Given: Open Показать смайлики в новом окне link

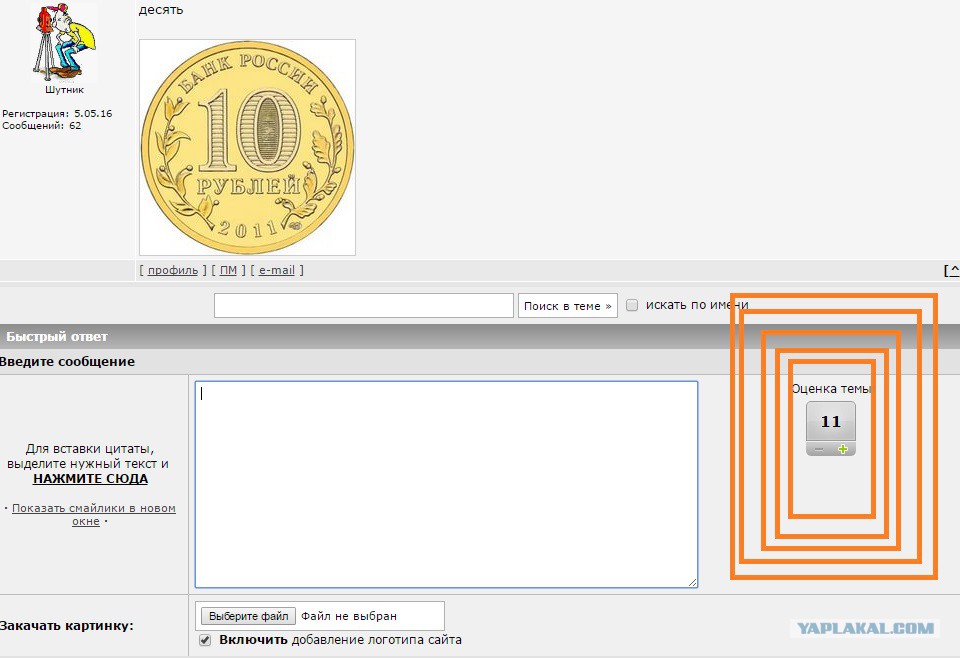Looking at the screenshot, I should (94, 514).
